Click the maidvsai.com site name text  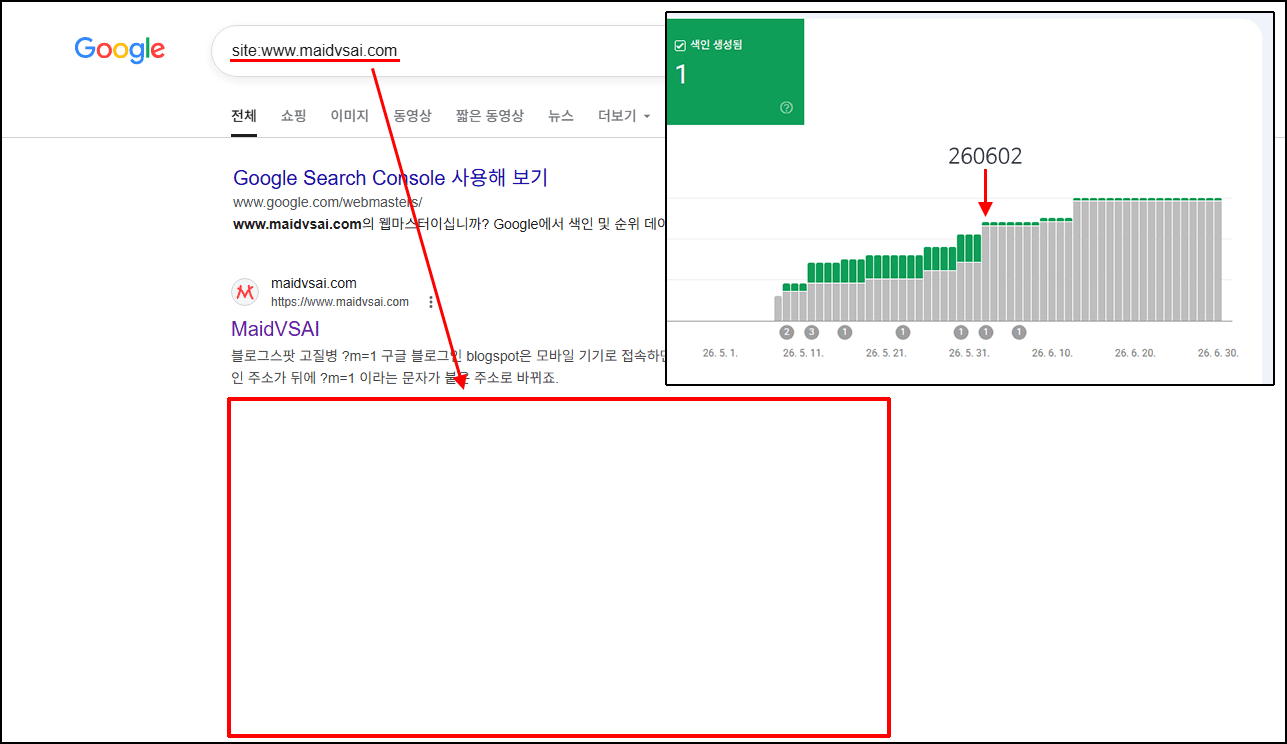pos(314,284)
